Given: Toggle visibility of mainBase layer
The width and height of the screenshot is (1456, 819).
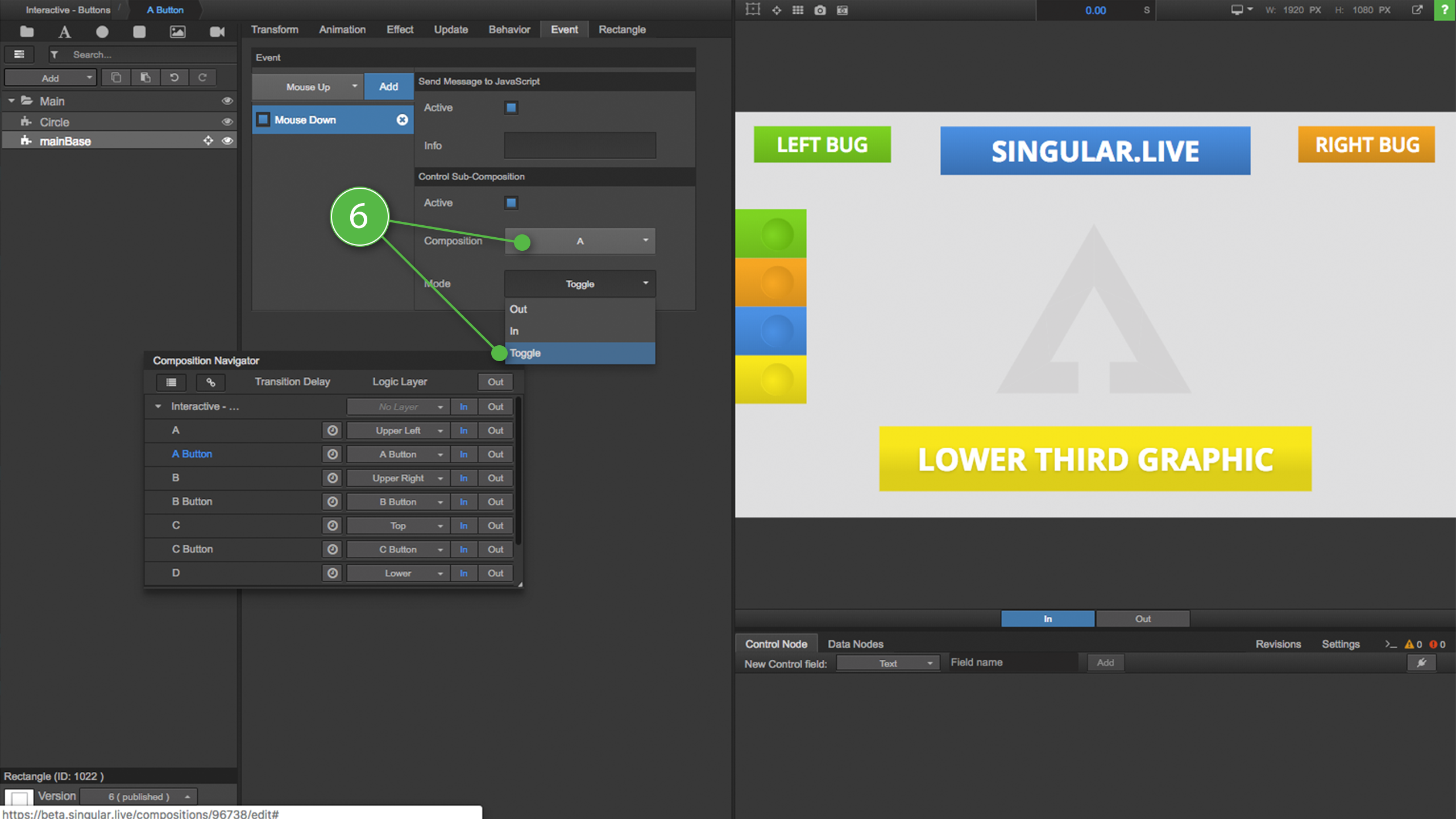Looking at the screenshot, I should coord(227,140).
